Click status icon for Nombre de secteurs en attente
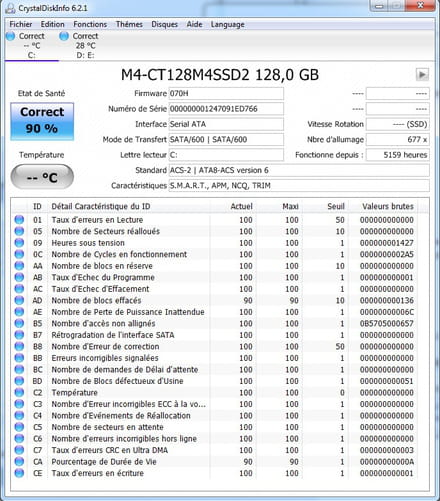Image resolution: width=440 pixels, height=501 pixels. (19, 427)
